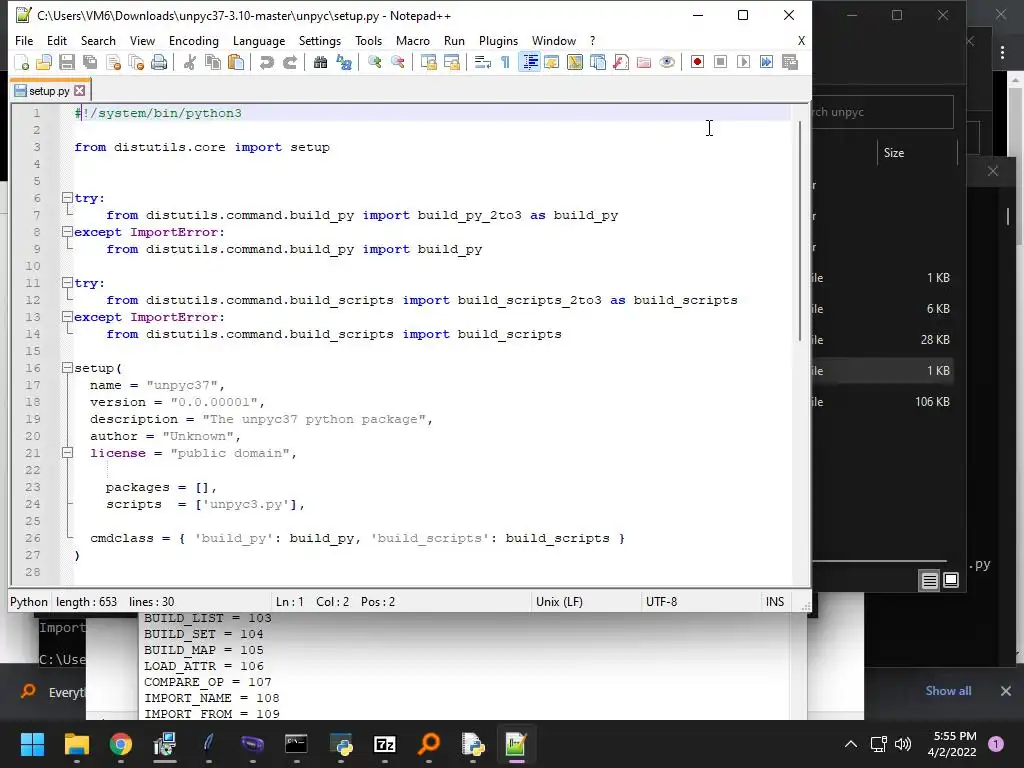
Task: Switch Explorer to large icons view
Action: 951,579
